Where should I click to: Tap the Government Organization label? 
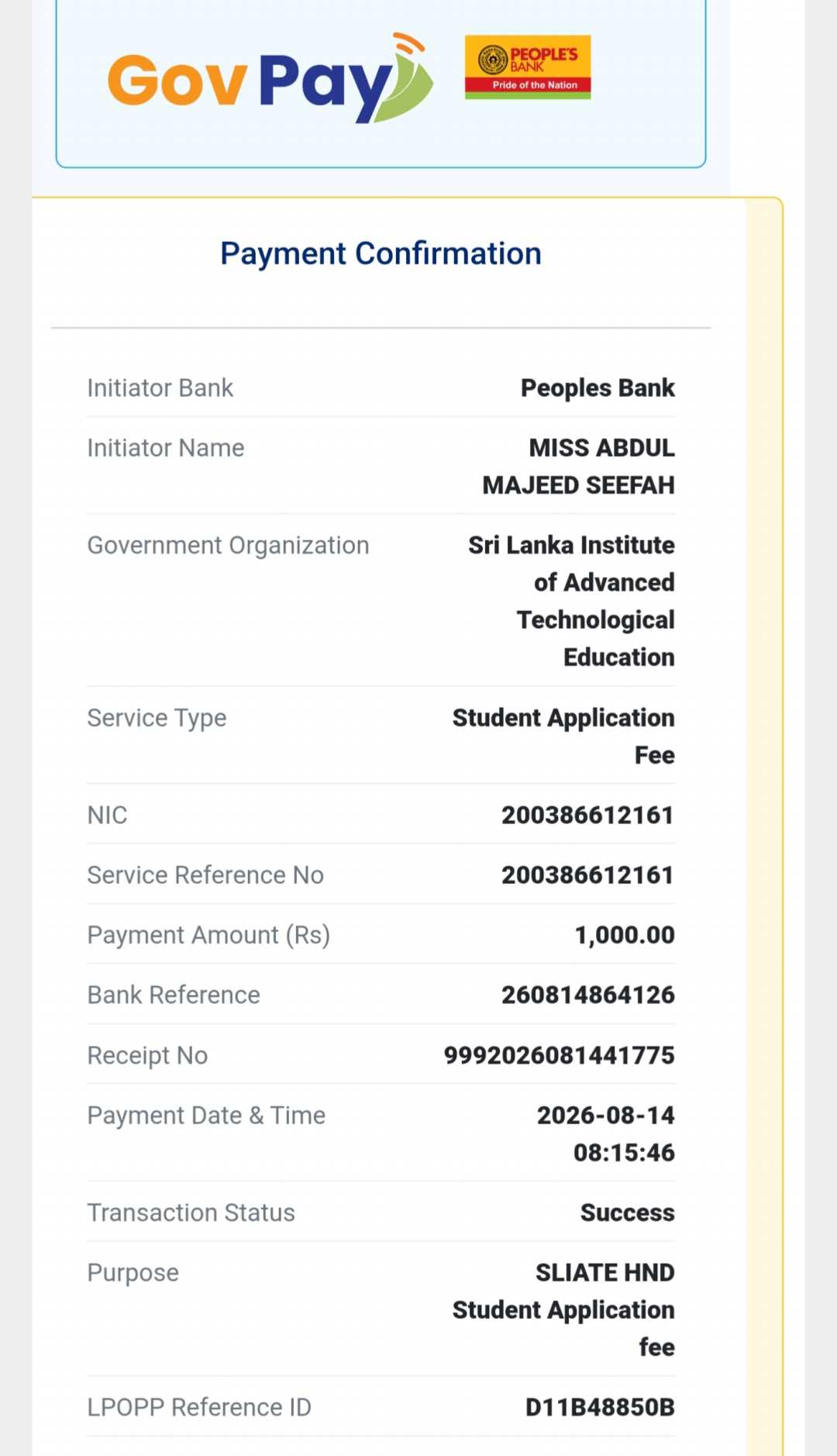[x=228, y=545]
